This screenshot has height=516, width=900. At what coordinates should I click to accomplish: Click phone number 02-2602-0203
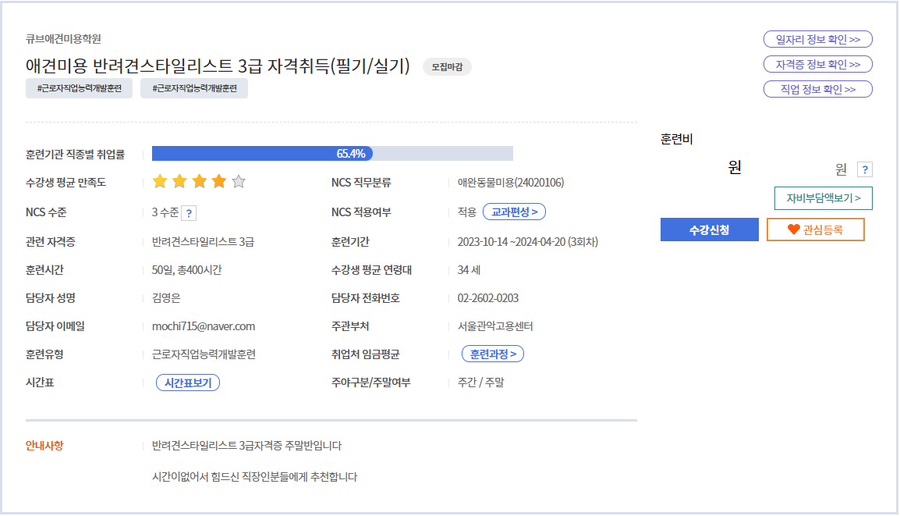click(488, 298)
